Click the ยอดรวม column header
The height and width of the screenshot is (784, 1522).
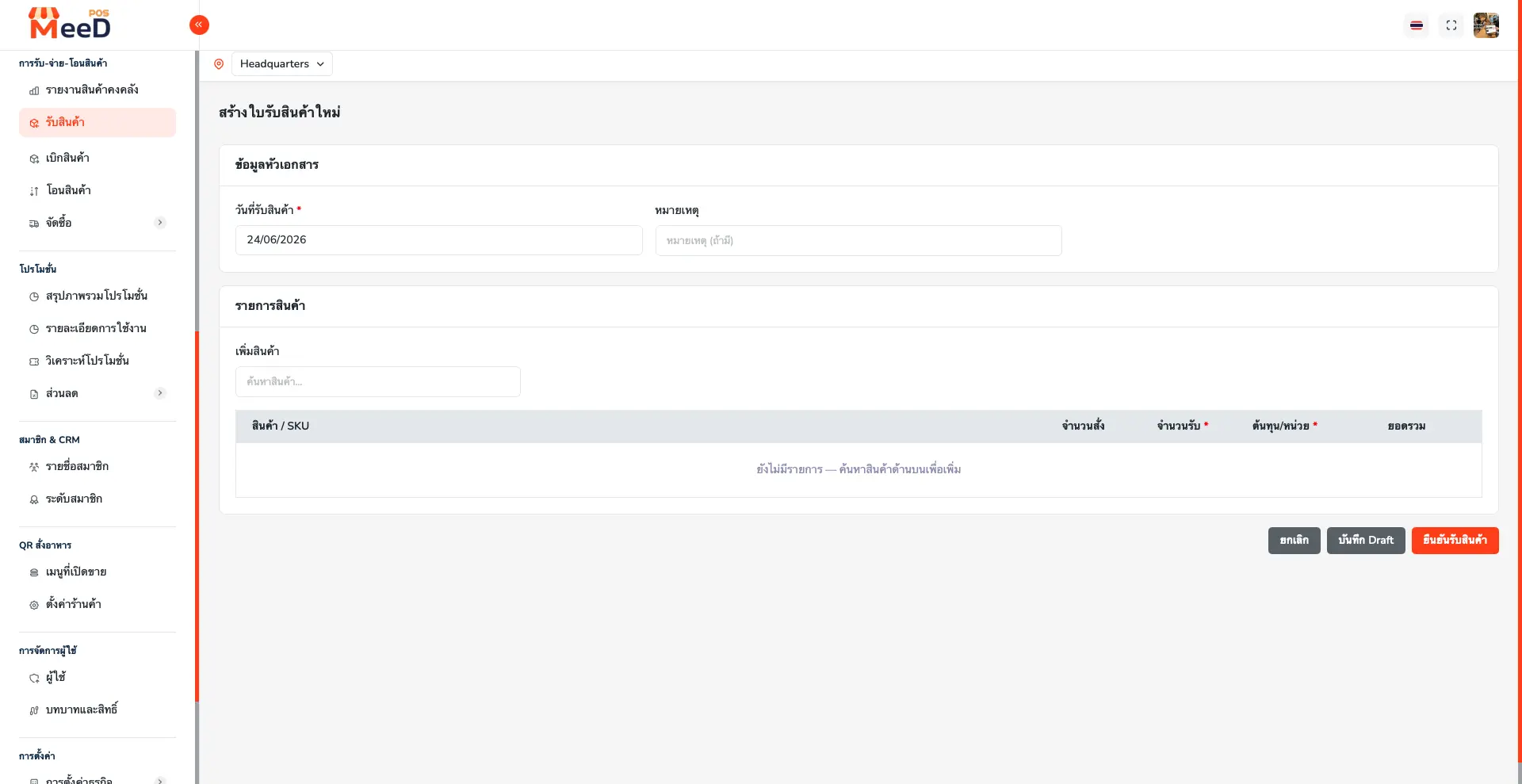pos(1406,426)
